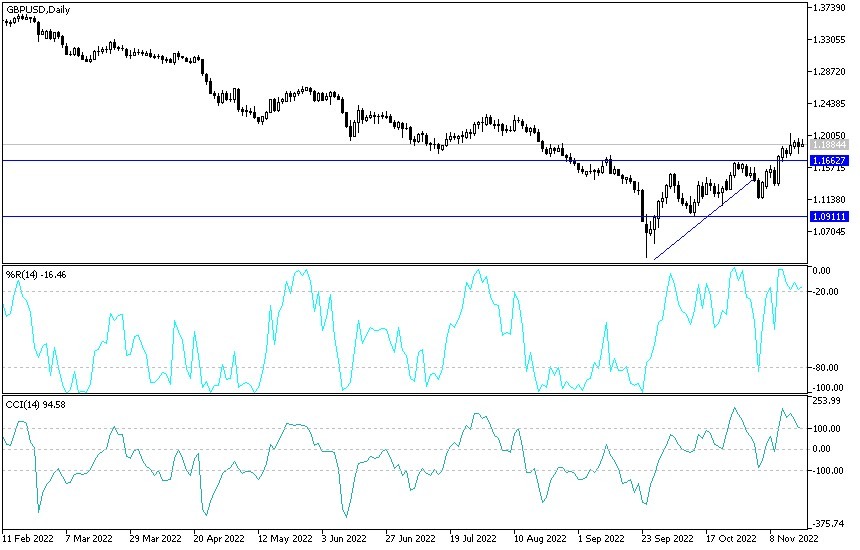
Task: Click the 17 Oct 2022 date label
Action: pyautogui.click(x=731, y=538)
